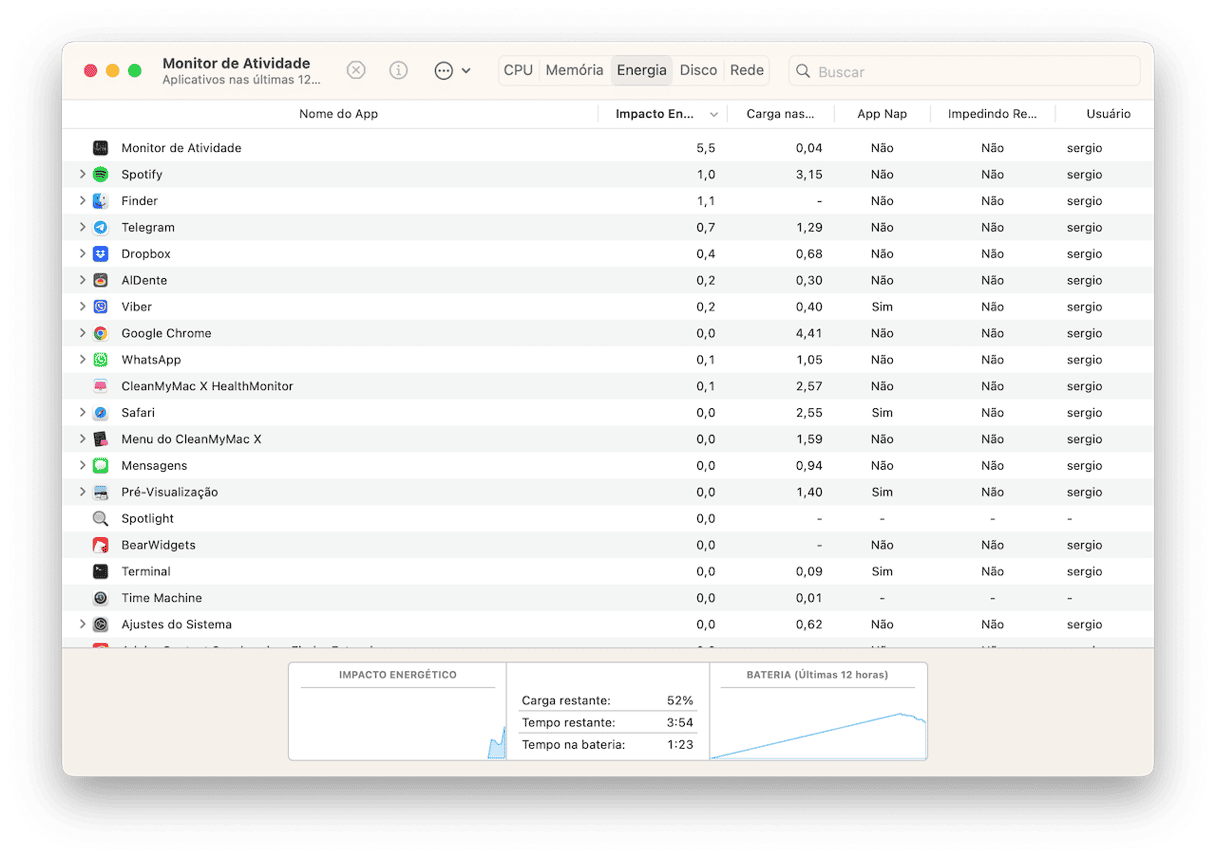
Task: Expand the Viber process group
Action: [x=82, y=307]
